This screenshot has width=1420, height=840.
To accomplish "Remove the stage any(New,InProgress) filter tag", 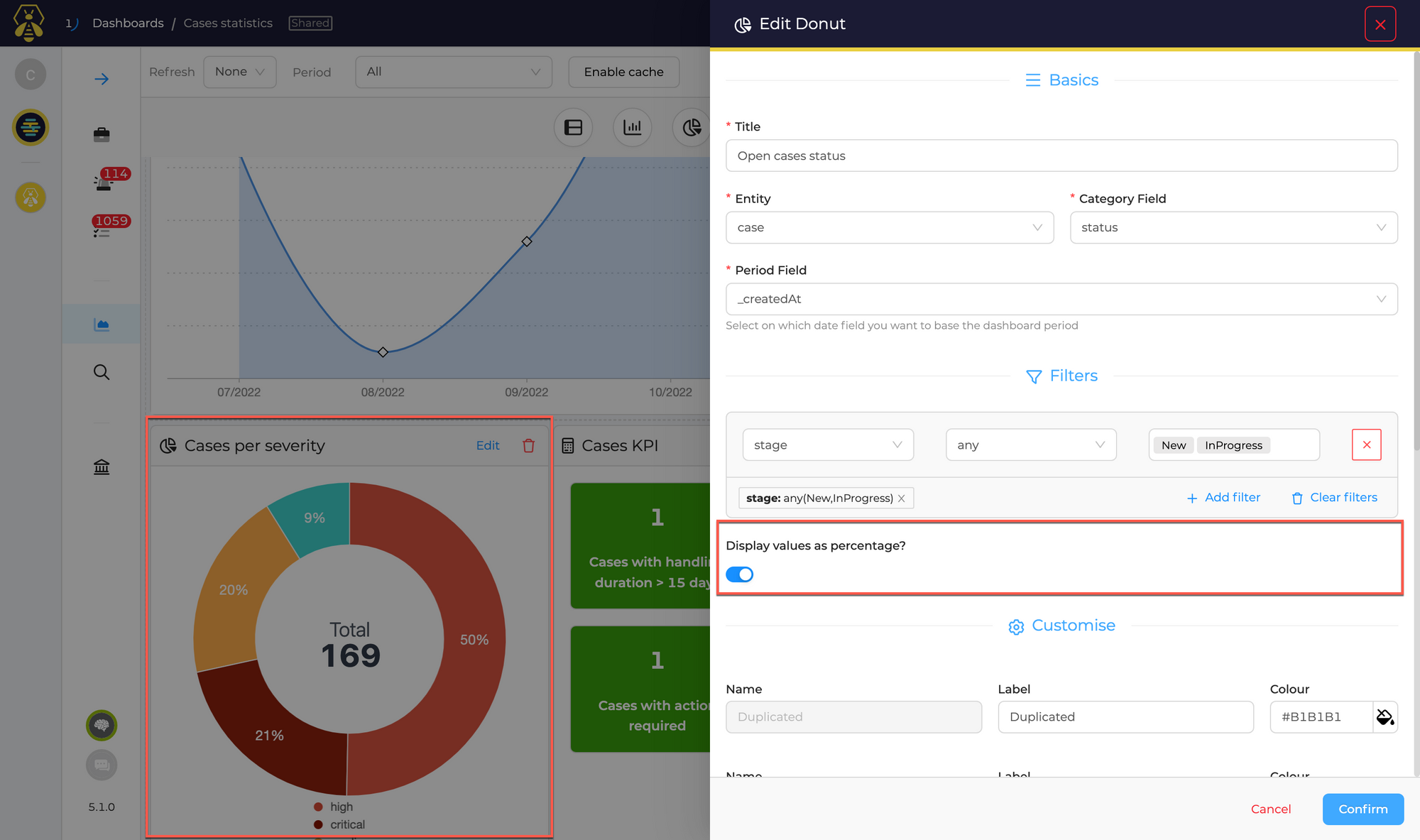I will [x=902, y=498].
